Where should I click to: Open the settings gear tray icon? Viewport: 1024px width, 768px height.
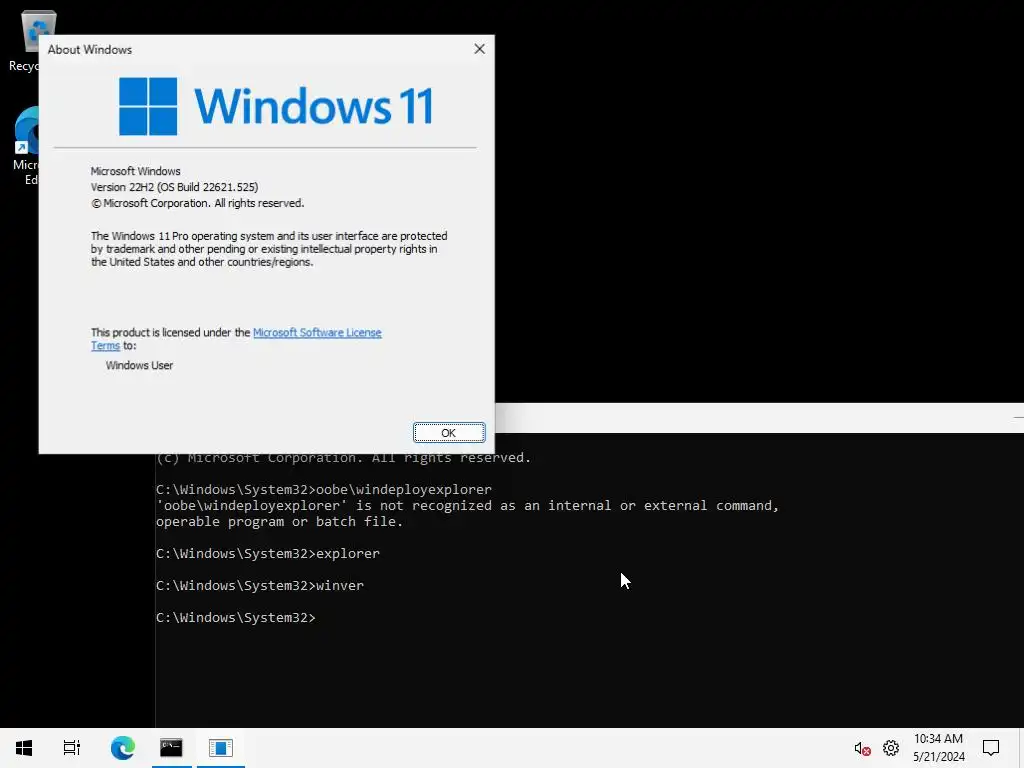(891, 748)
